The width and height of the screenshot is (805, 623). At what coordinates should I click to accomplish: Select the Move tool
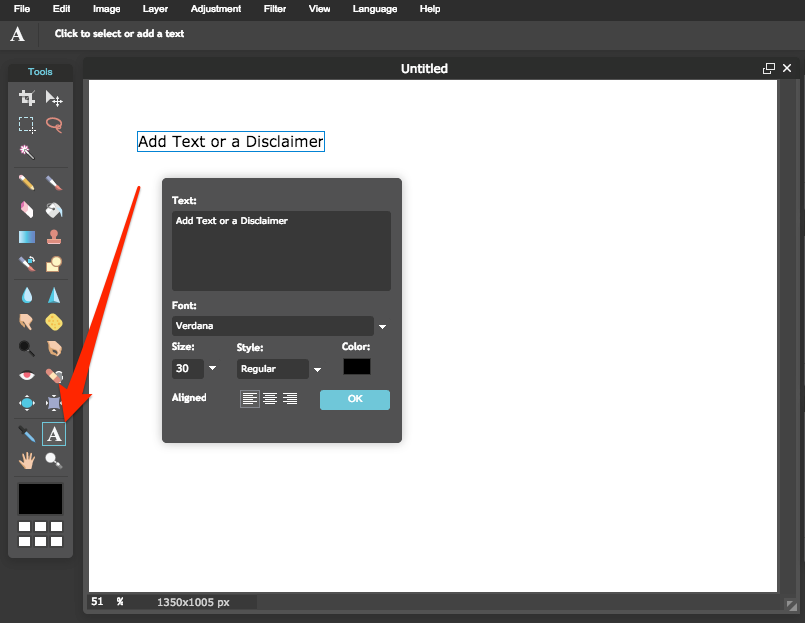54,98
